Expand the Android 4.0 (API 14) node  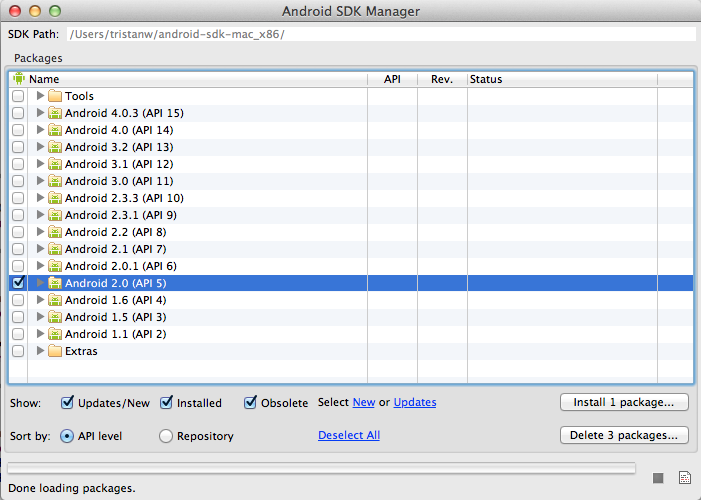coord(40,130)
